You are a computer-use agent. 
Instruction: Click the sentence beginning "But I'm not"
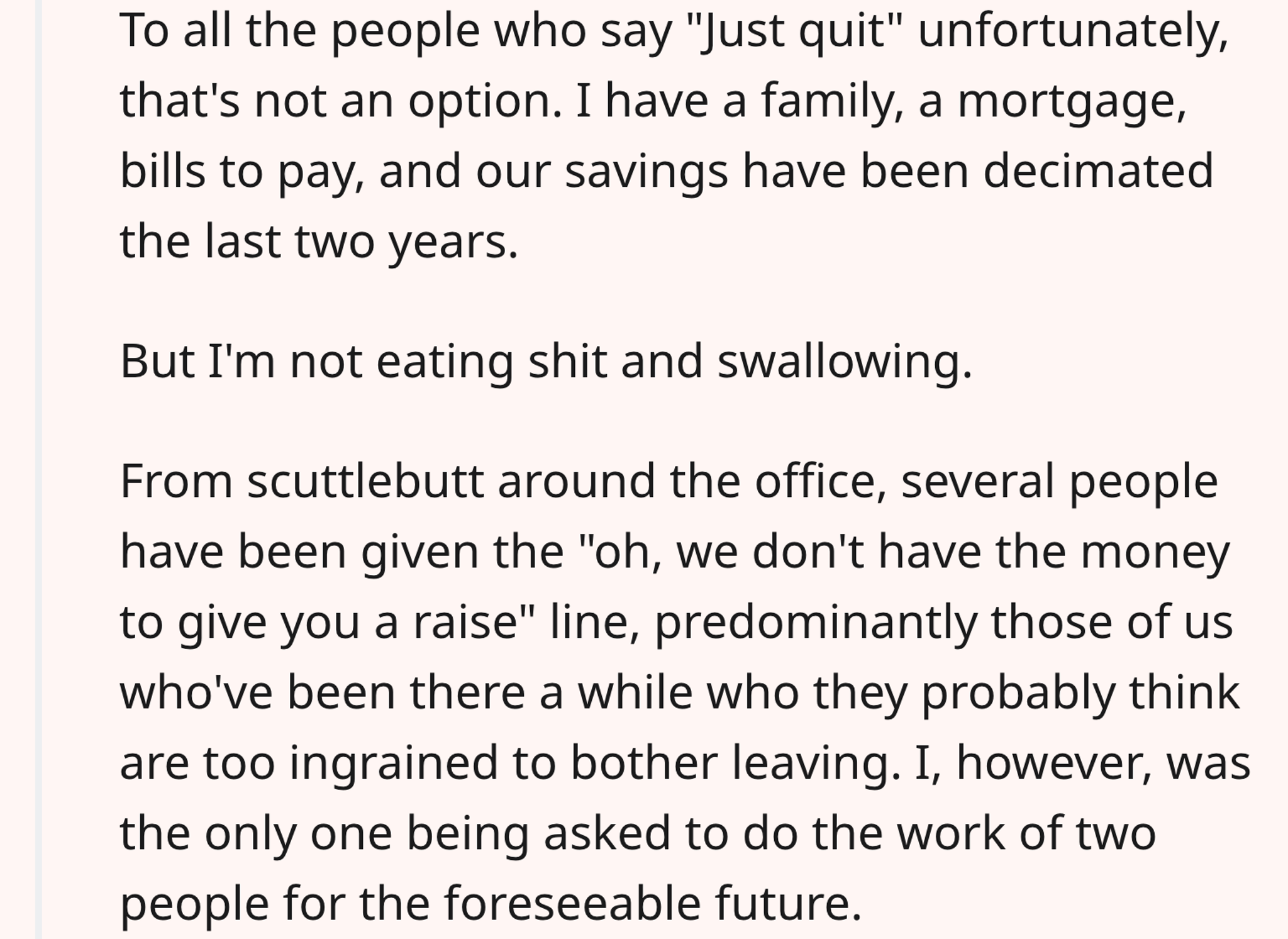pyautogui.click(x=546, y=363)
